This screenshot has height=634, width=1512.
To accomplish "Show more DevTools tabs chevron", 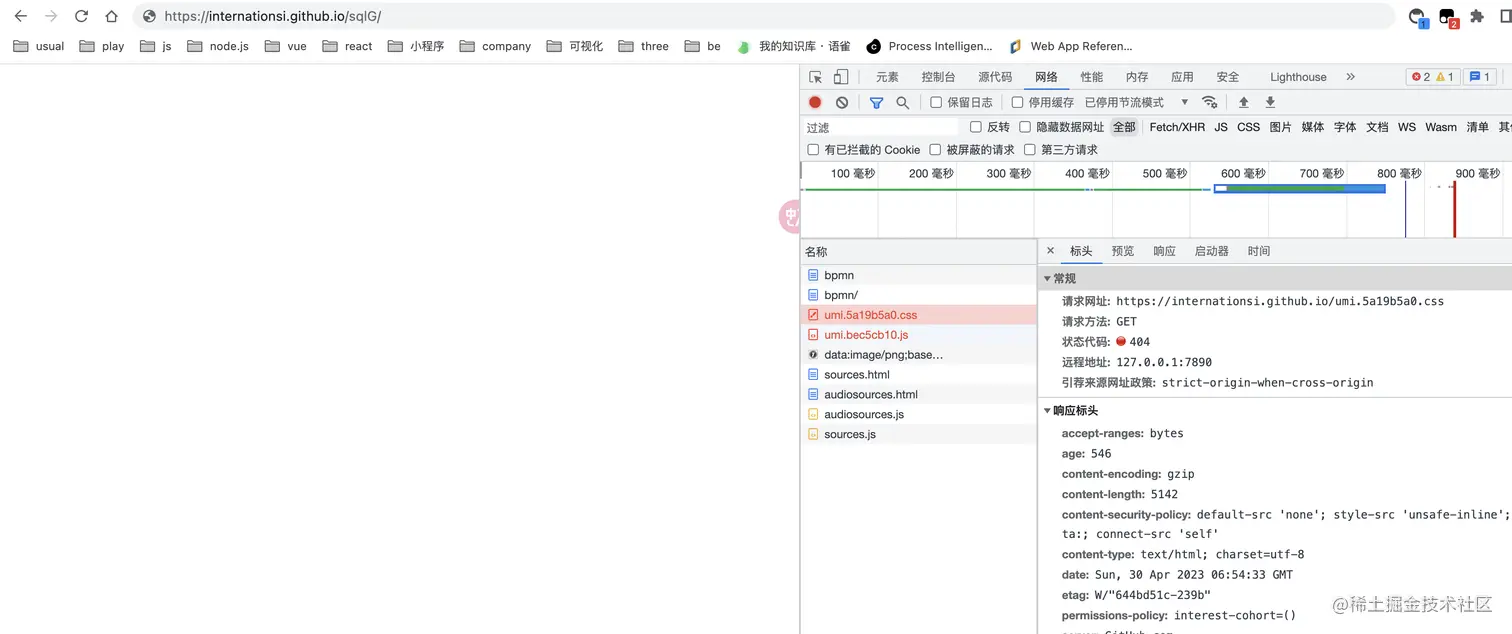I will point(1350,77).
